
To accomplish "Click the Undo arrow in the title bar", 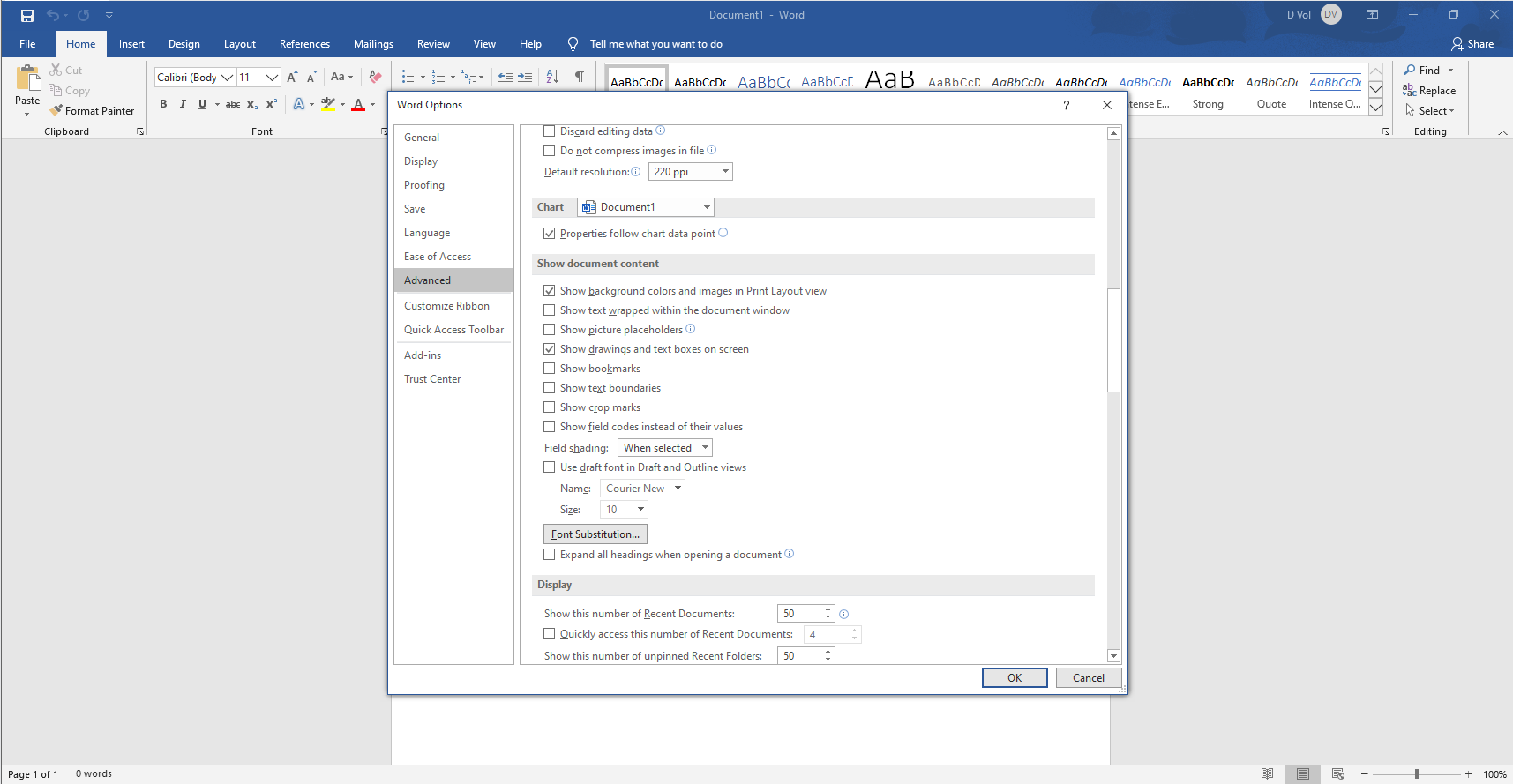I will pyautogui.click(x=53, y=15).
